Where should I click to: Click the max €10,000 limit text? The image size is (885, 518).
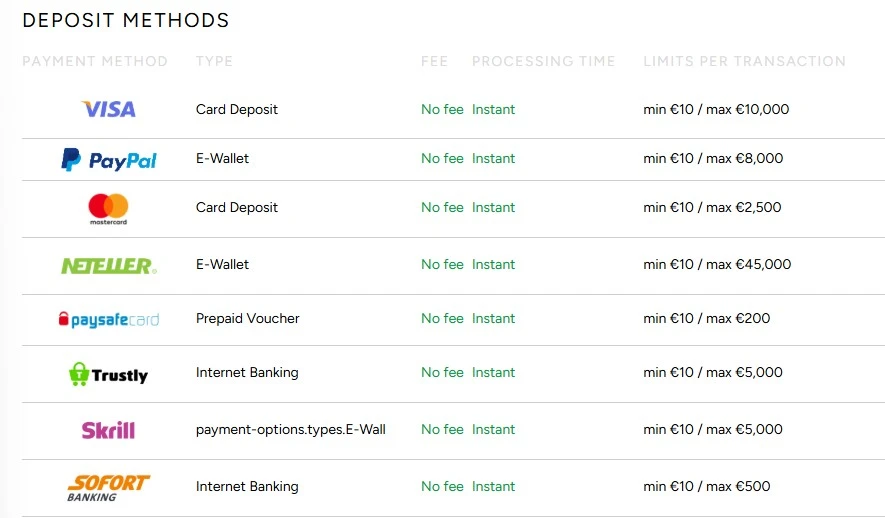tap(747, 109)
